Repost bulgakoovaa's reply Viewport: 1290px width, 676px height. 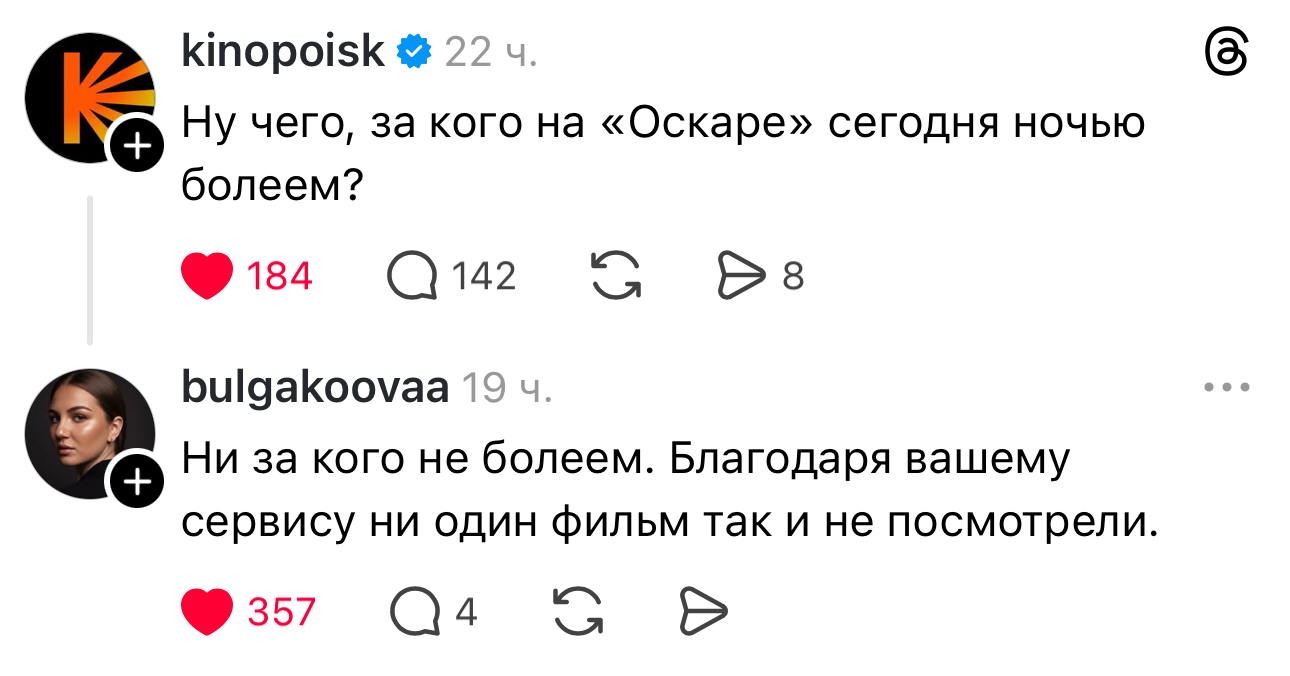[x=578, y=611]
